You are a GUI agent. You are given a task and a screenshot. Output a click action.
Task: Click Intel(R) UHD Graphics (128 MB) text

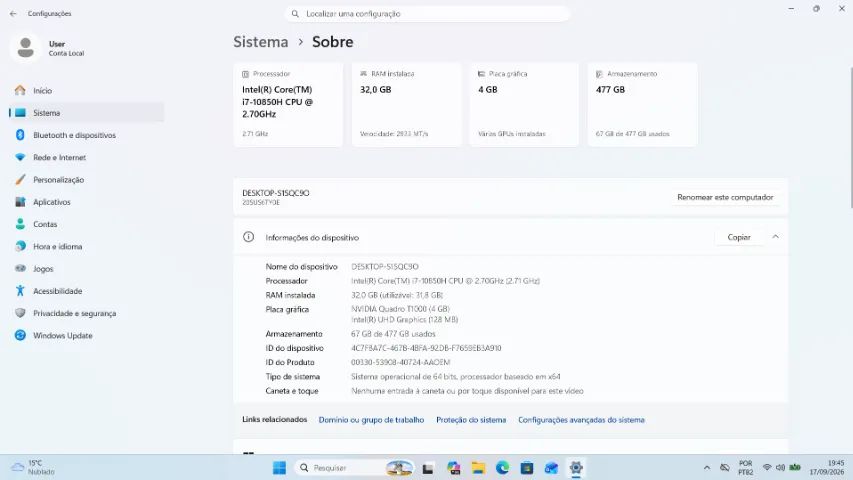pyautogui.click(x=404, y=319)
